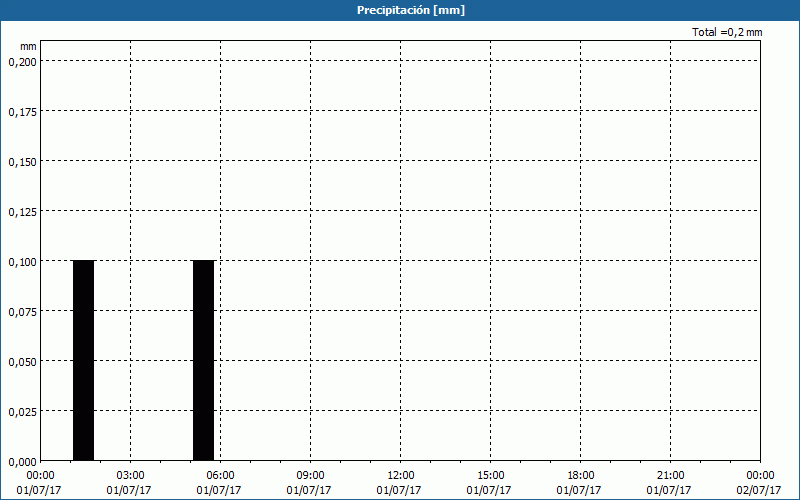800x500 pixels.
Task: Click the 0,175 y-axis label
Action: click(x=23, y=112)
